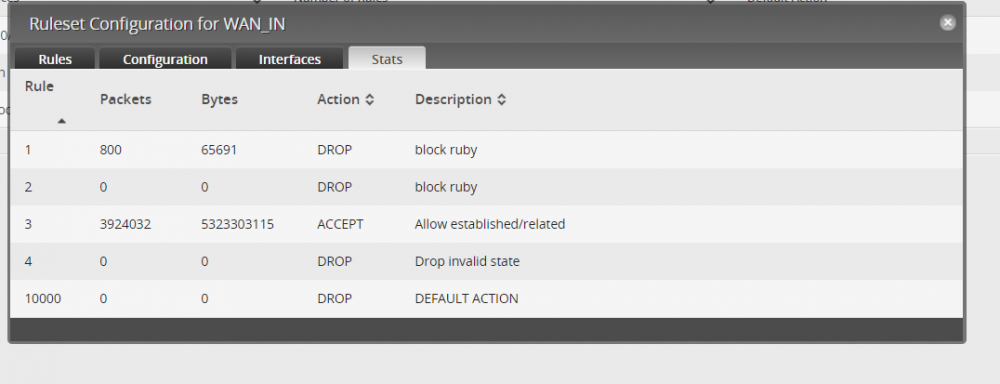
Task: Select the DEFAULT ACTION rule 10000 row
Action: (x=486, y=298)
